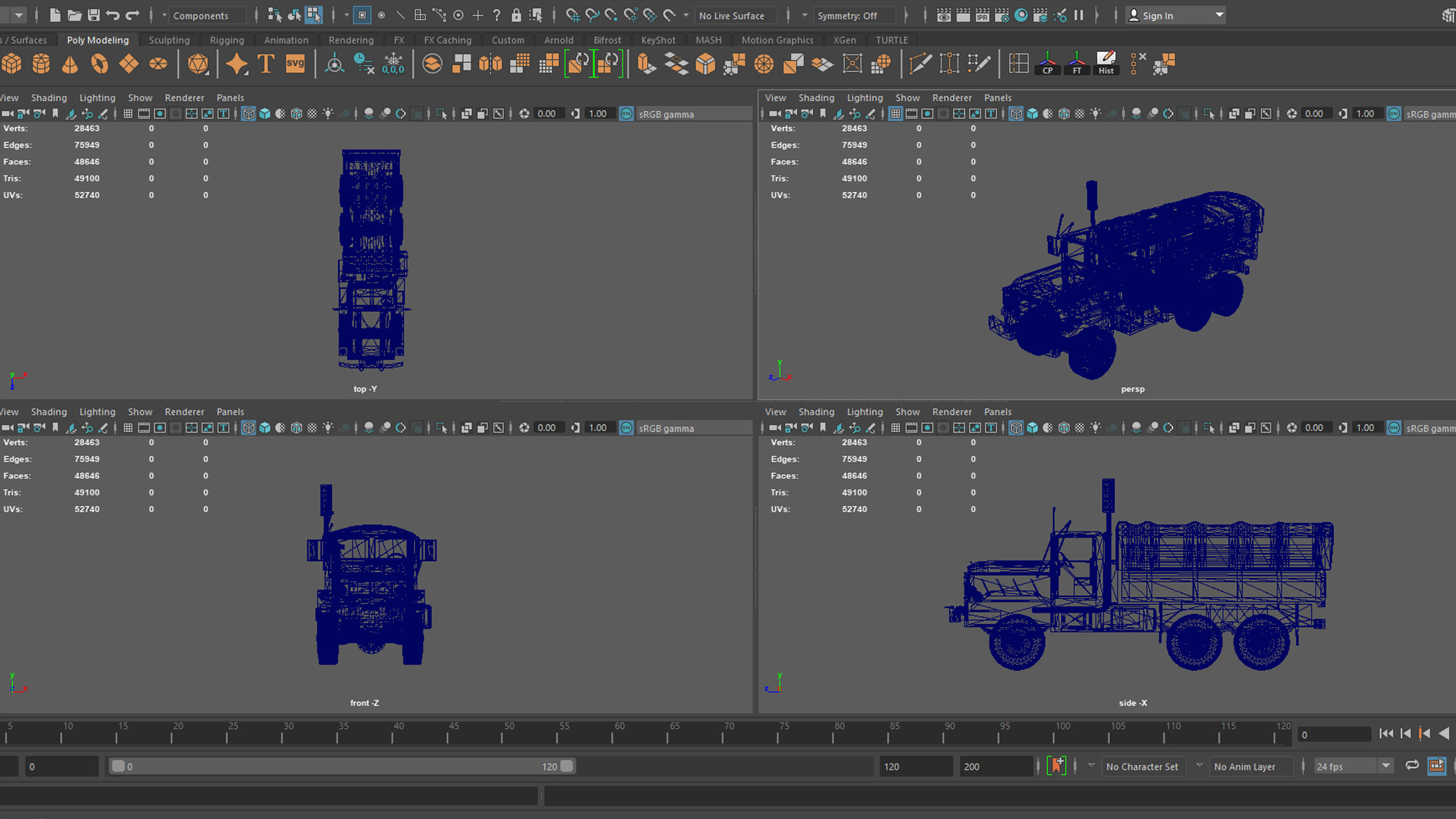This screenshot has width=1456, height=819.
Task: Create a polygon cube from the shelf
Action: tap(11, 64)
